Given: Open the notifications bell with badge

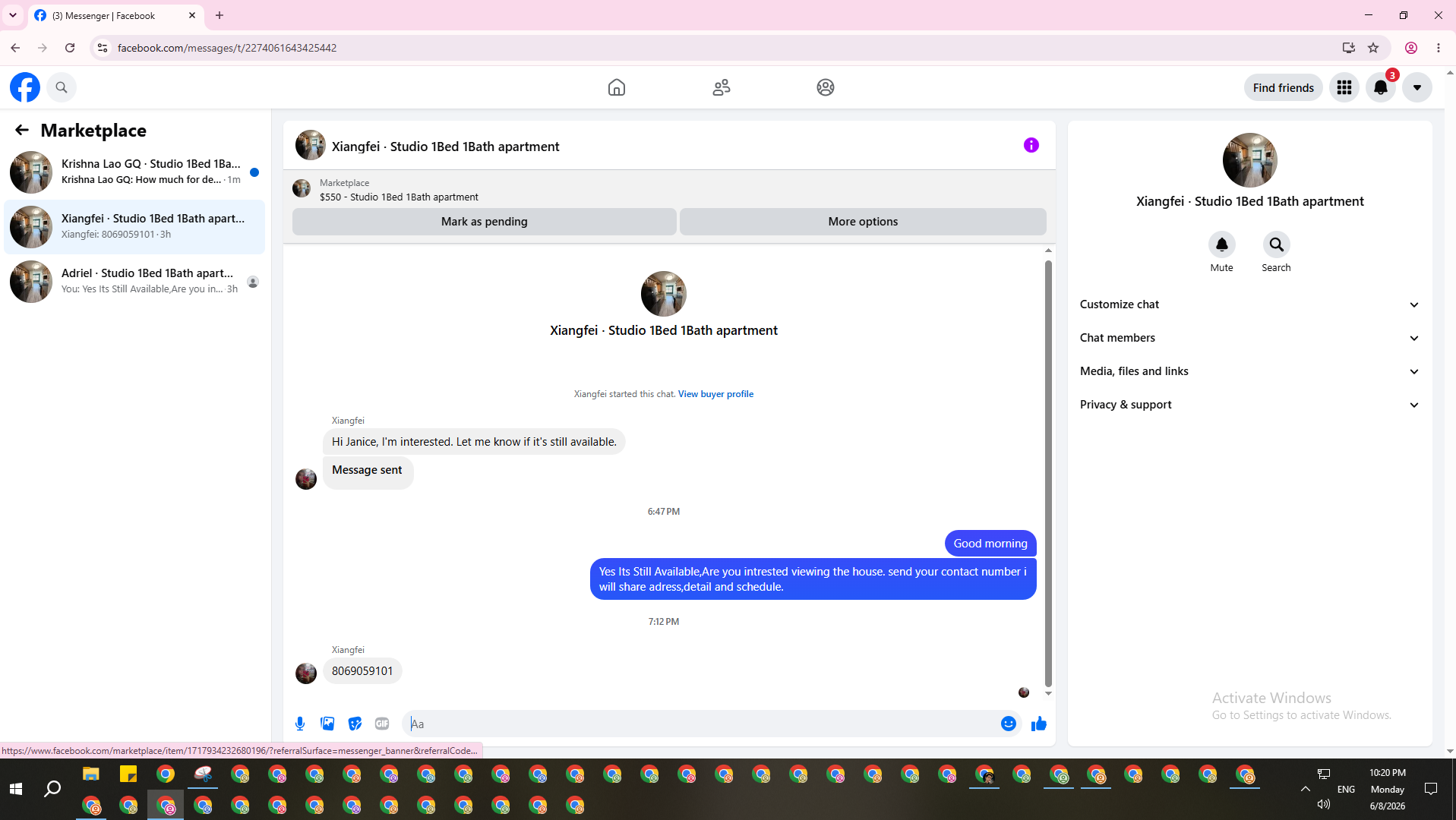Looking at the screenshot, I should tap(1381, 87).
